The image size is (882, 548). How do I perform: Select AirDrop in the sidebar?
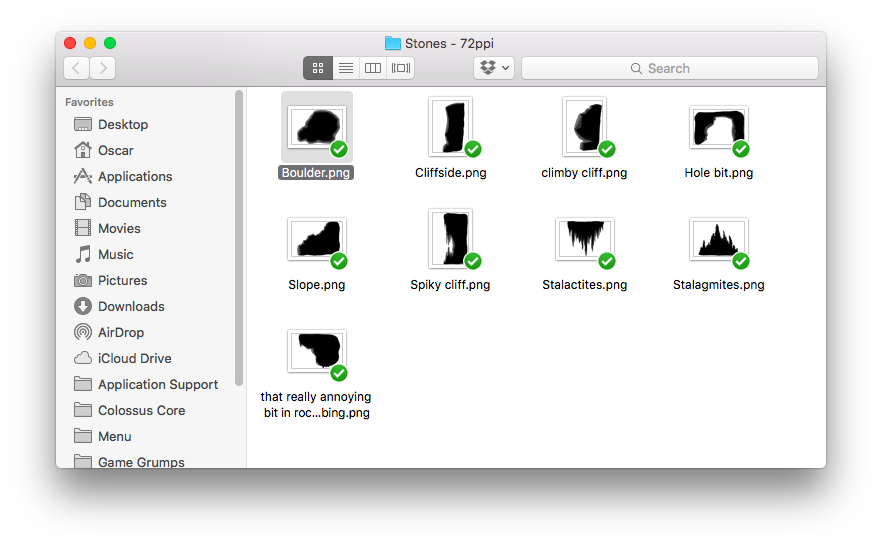click(x=120, y=332)
